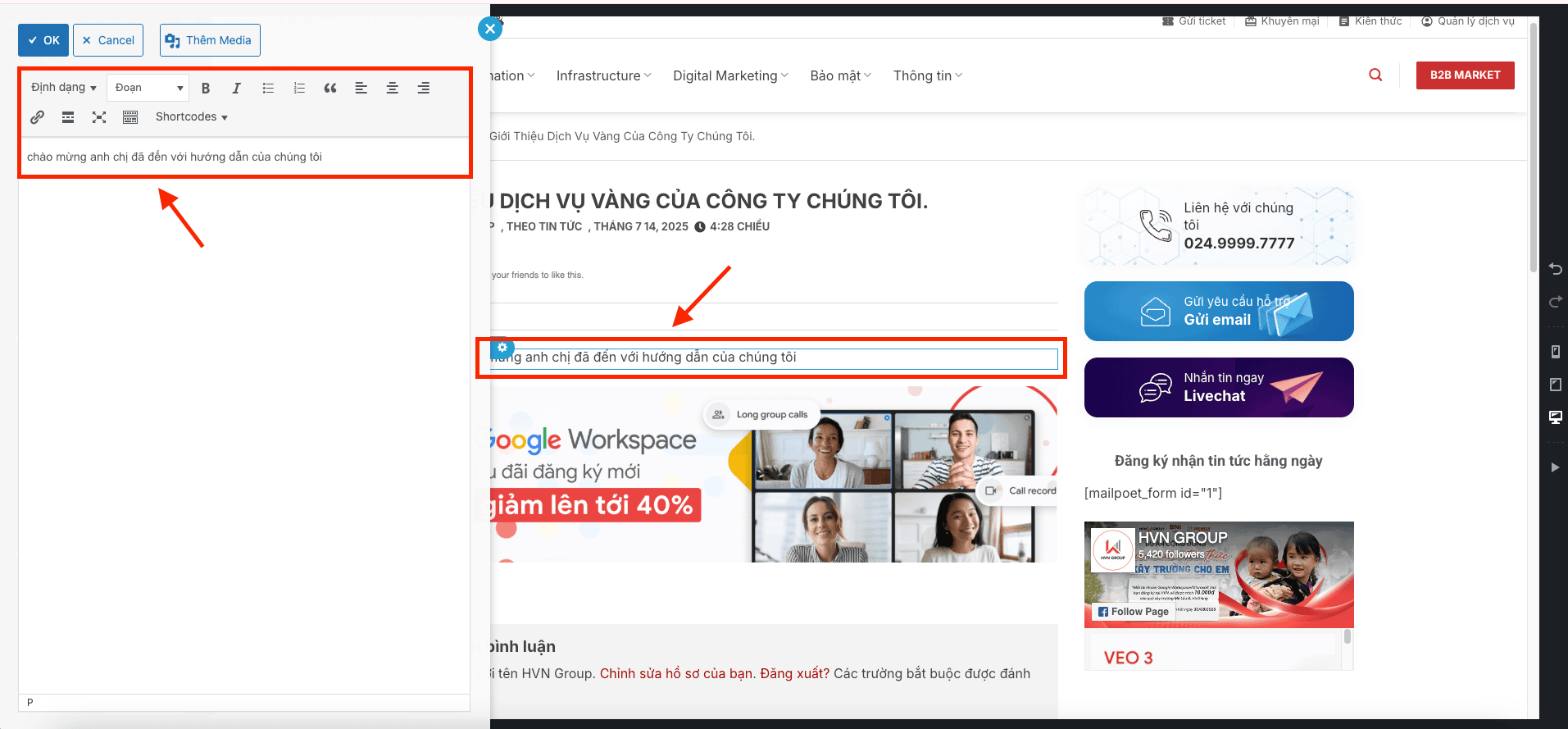Open Quản lý dịch vụ link
This screenshot has width=1568, height=729.
tap(1468, 21)
